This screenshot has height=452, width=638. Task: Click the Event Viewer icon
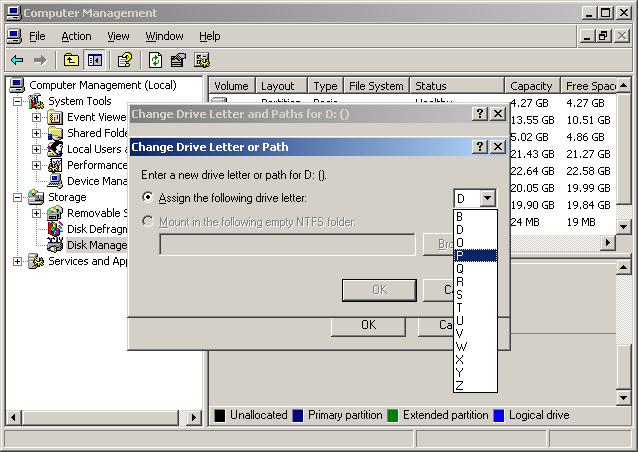(55, 117)
